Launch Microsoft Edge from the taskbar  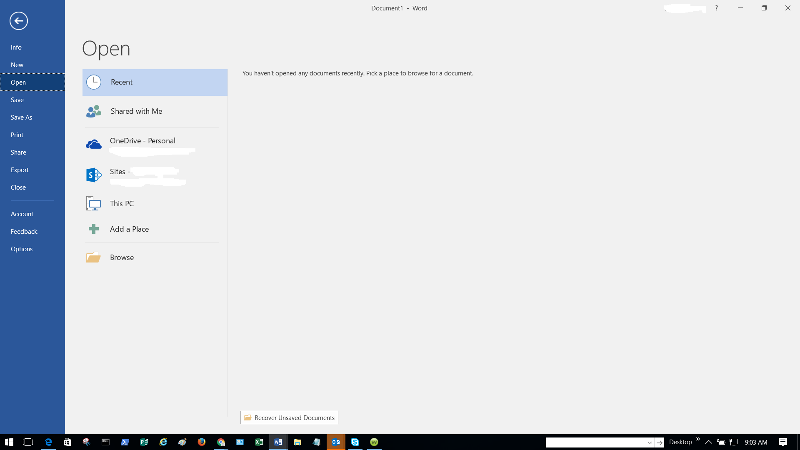(x=48, y=442)
